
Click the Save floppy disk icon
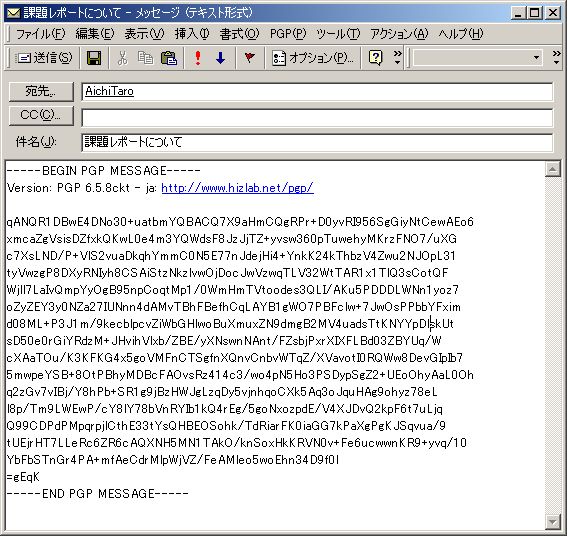(94, 58)
